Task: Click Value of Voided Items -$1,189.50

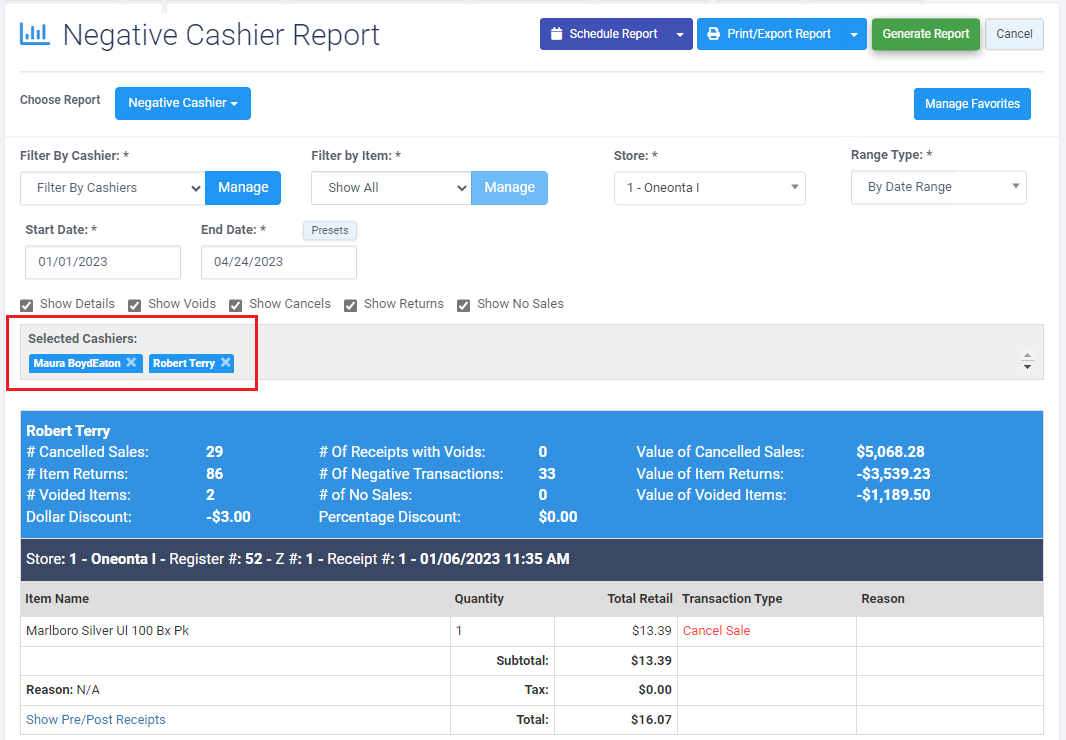Action: coord(893,494)
